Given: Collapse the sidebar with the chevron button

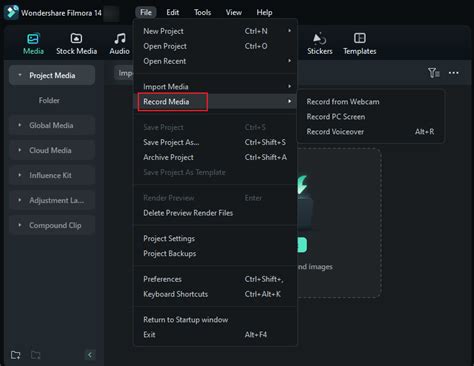Looking at the screenshot, I should 90,355.
